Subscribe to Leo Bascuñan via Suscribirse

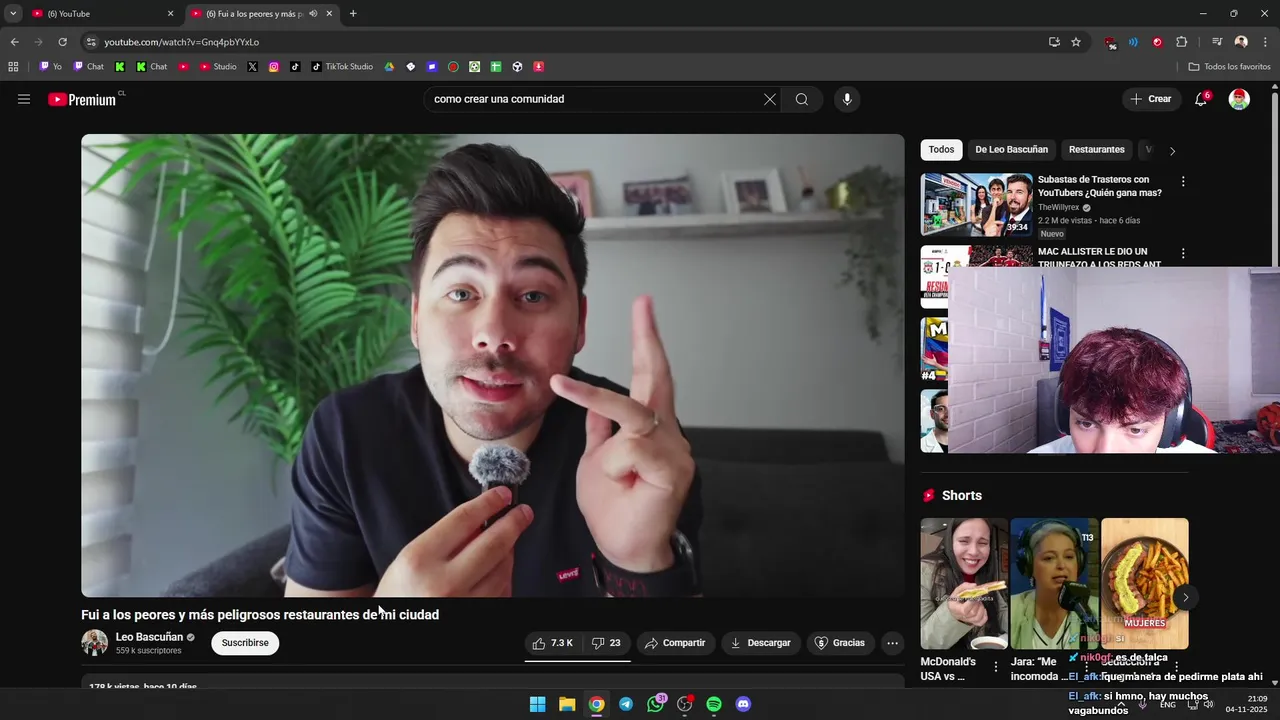click(245, 643)
